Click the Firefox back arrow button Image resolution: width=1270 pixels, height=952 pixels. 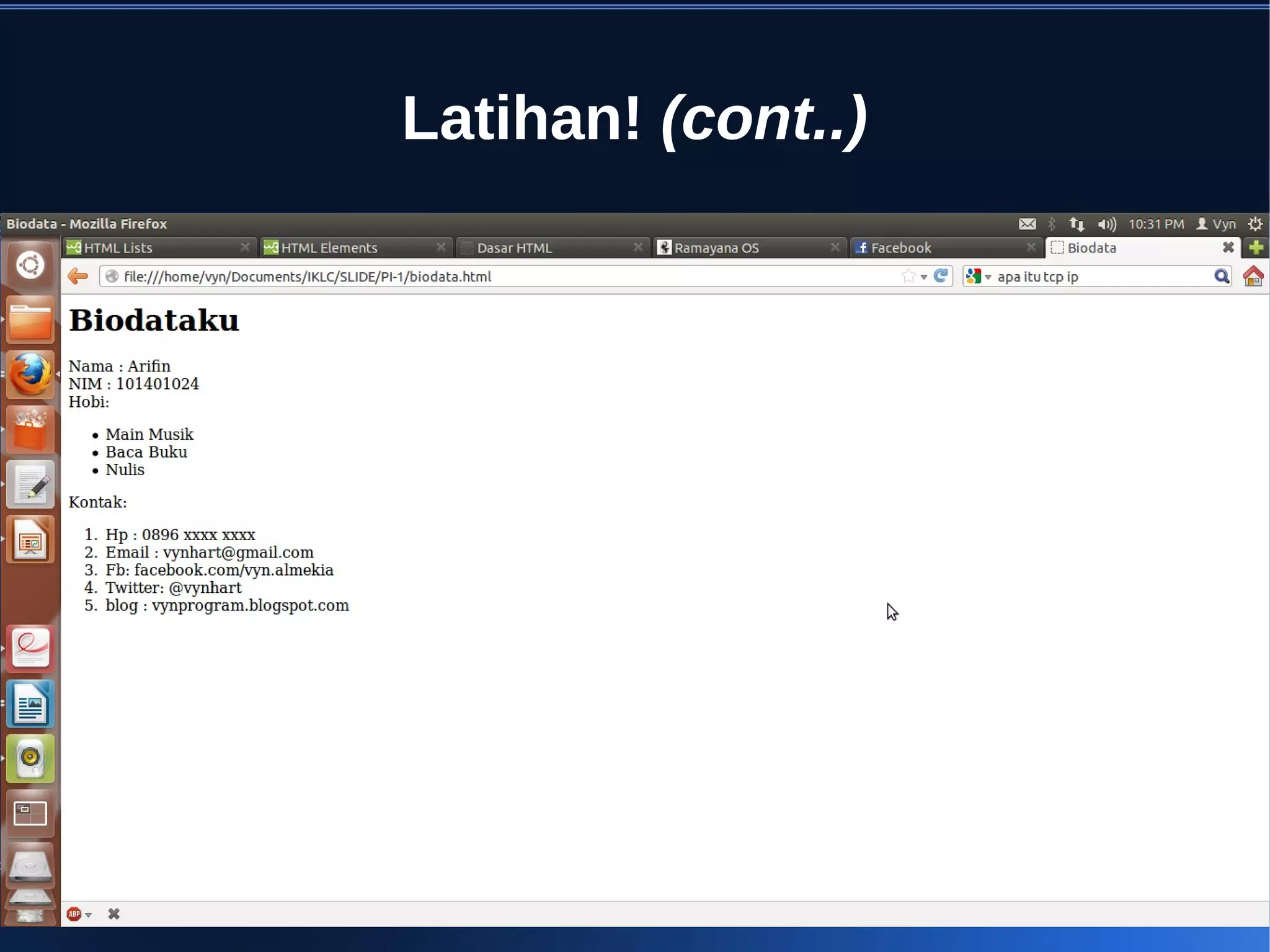pyautogui.click(x=78, y=276)
